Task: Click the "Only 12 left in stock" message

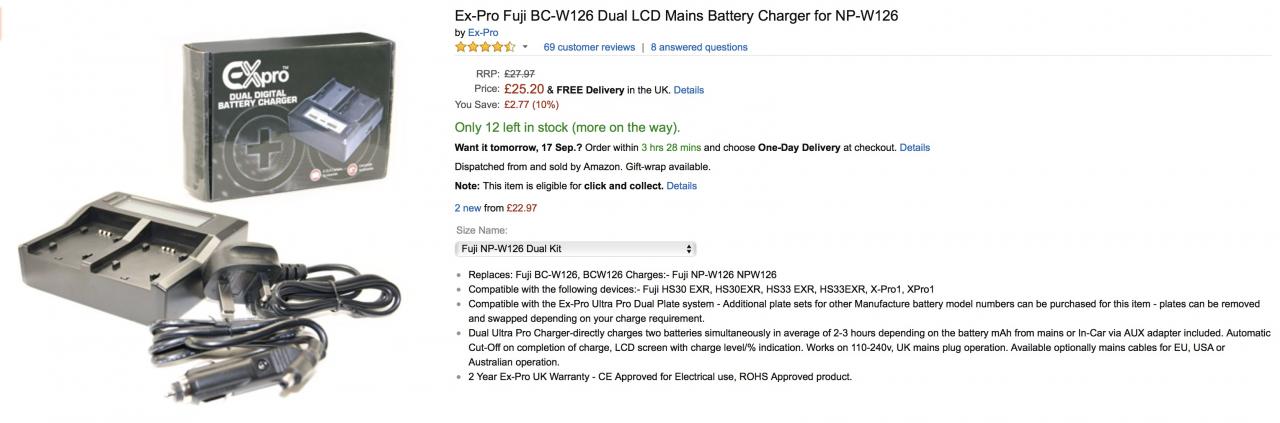Action: pos(567,127)
